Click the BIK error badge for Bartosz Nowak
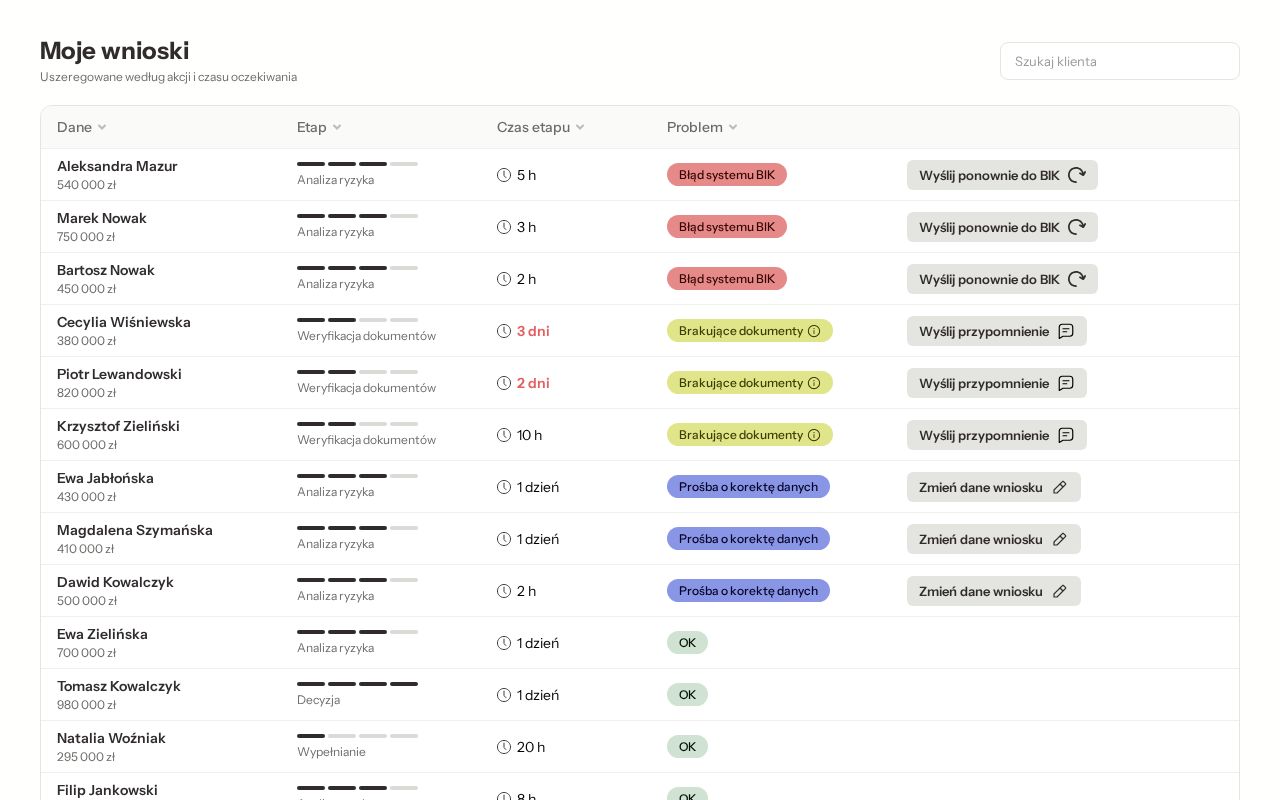This screenshot has width=1280, height=800. coord(727,279)
